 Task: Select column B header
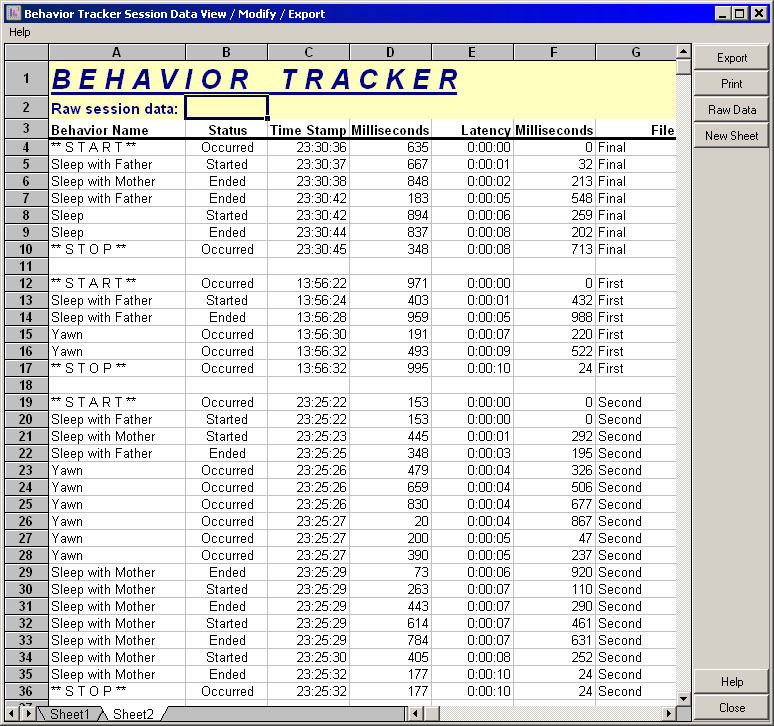point(227,52)
